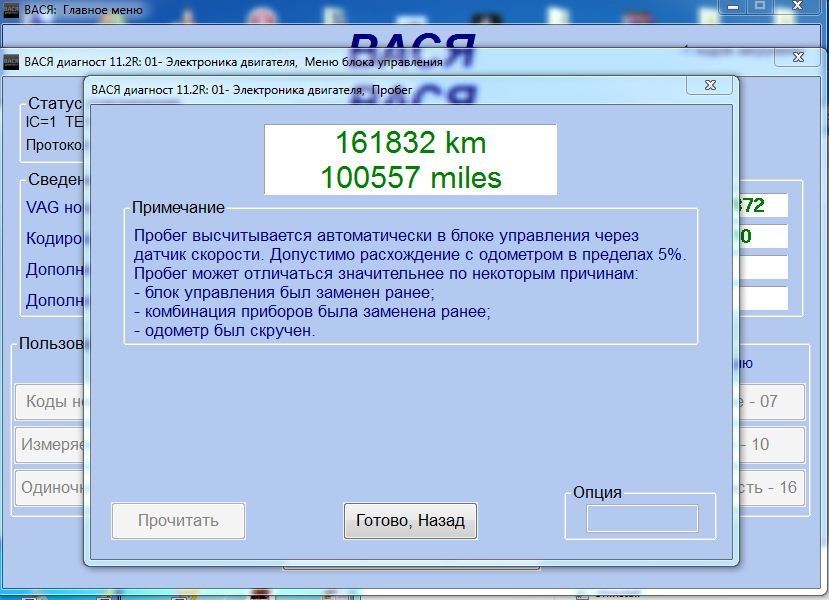Click the 100557 miles value

tap(410, 177)
